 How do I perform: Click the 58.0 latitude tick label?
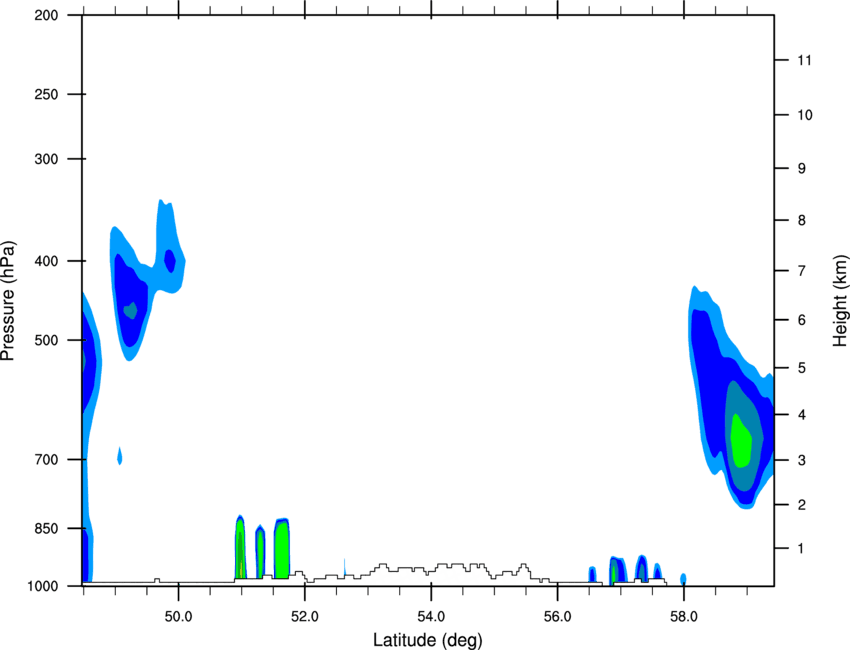coord(684,617)
